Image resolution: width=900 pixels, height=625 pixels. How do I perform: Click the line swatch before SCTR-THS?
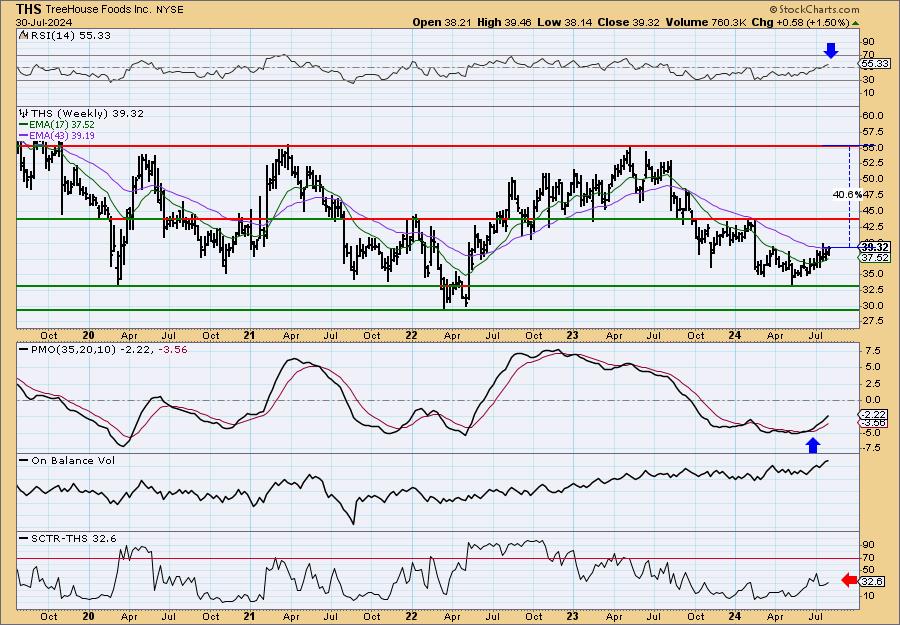point(24,538)
